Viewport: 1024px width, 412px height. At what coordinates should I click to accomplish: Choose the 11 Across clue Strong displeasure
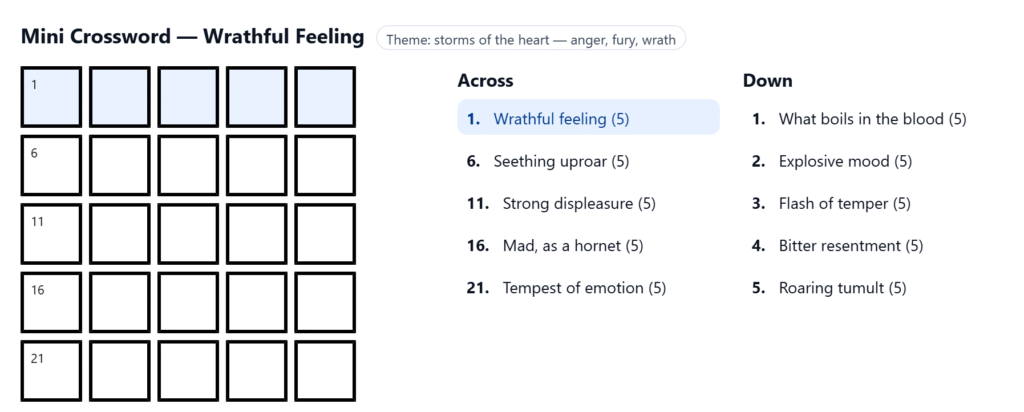[x=588, y=203]
